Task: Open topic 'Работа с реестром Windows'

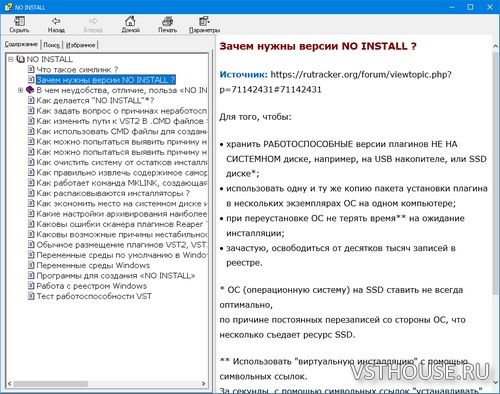Action: pos(91,286)
